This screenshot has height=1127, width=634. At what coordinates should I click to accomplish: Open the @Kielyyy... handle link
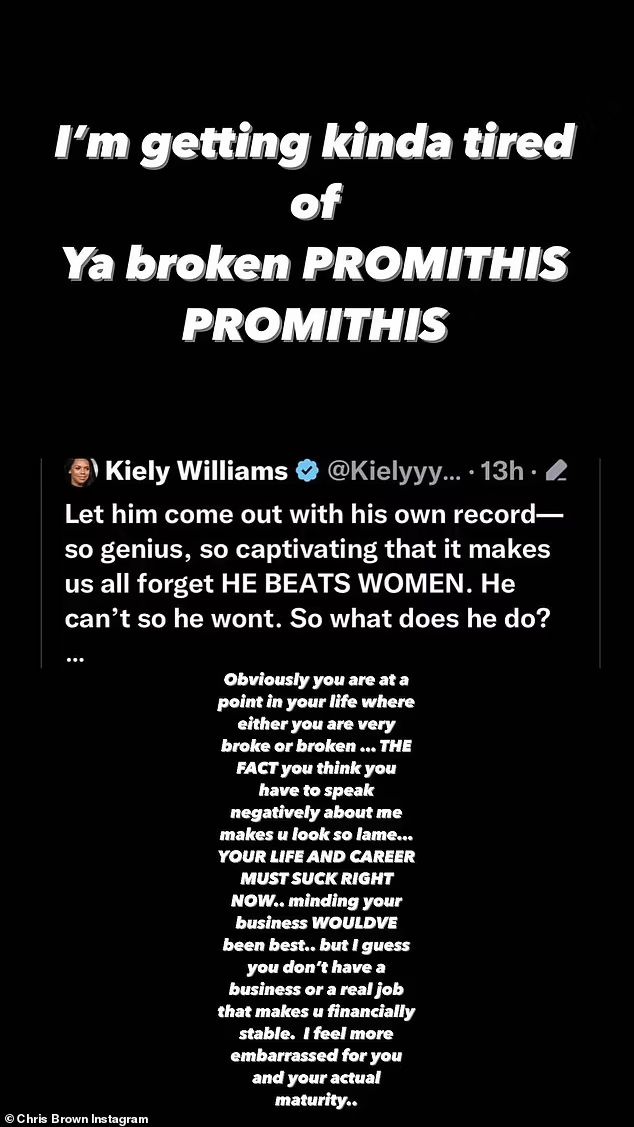coord(396,472)
